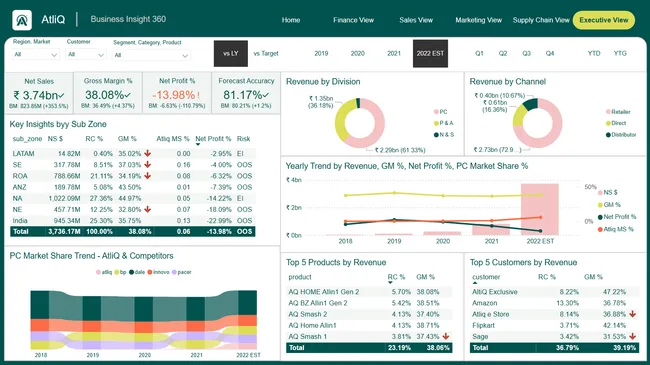Choose the YTD period
This screenshot has width=650, height=365.
(x=594, y=54)
